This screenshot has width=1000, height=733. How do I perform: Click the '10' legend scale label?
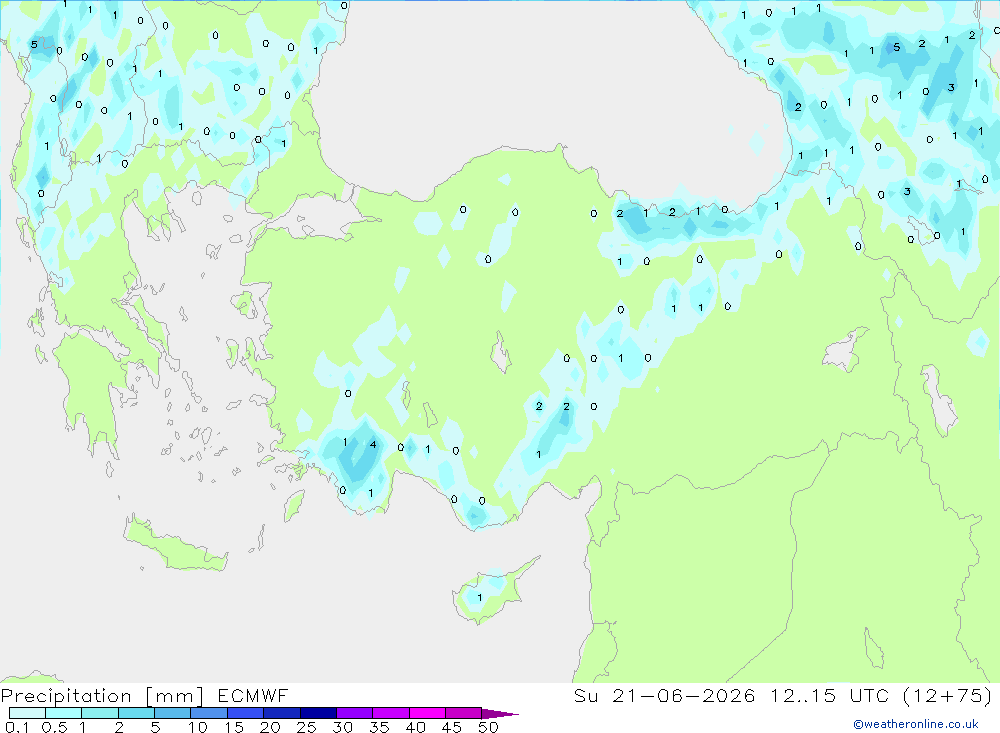pyautogui.click(x=198, y=727)
